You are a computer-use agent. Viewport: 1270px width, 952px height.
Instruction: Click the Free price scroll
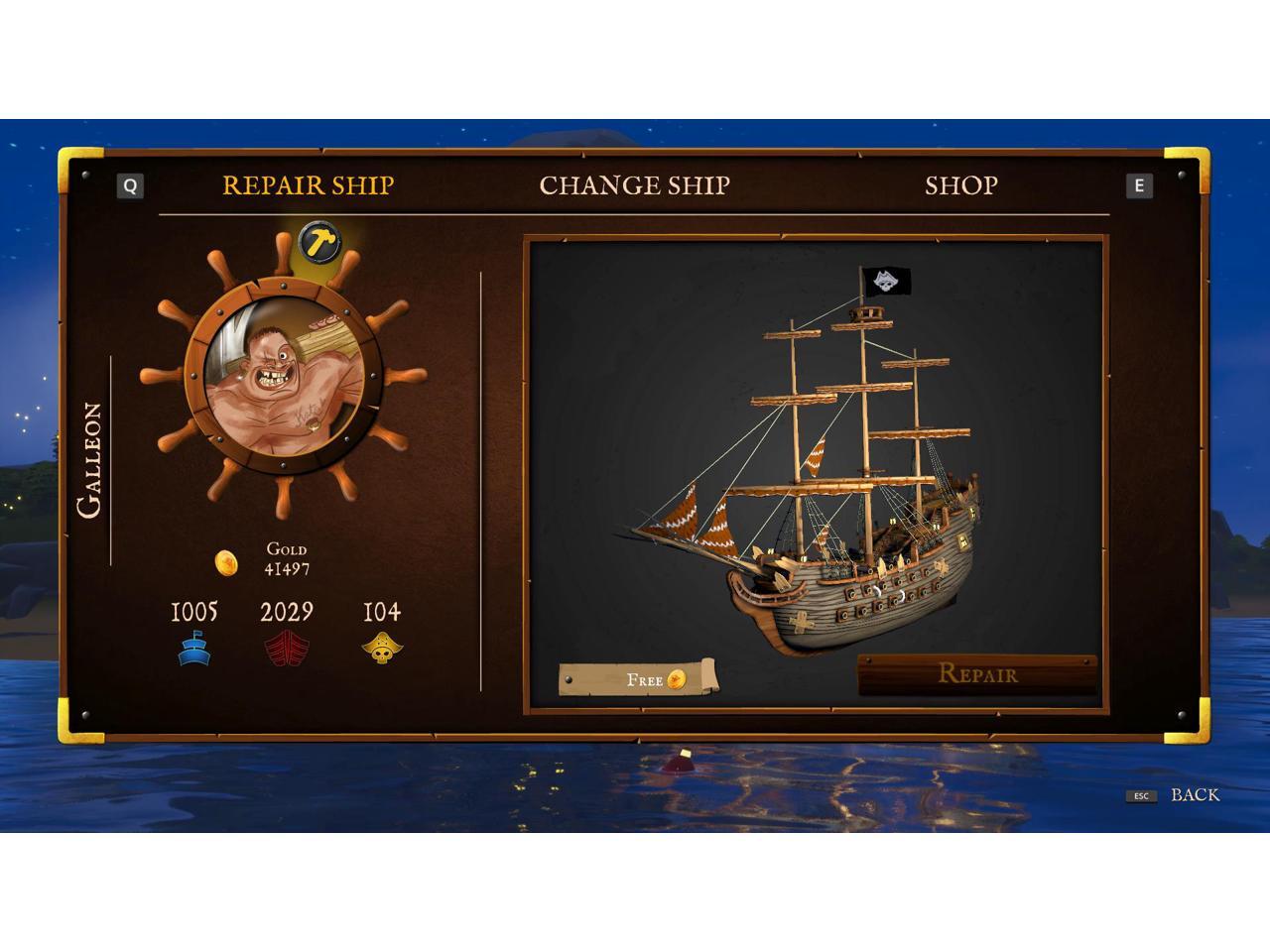coord(638,679)
